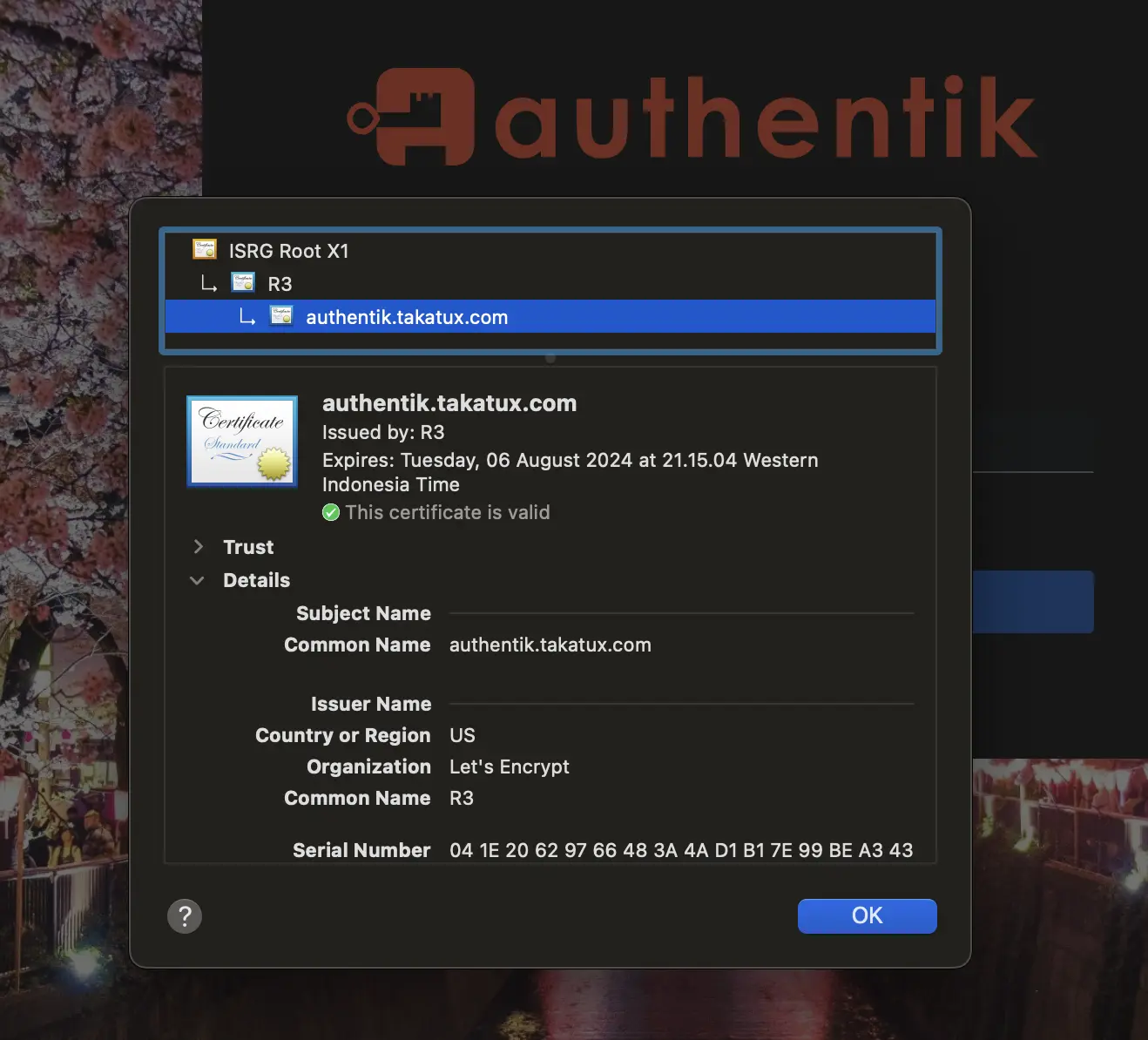Click the ISRG Root X1 certificate icon
Image resolution: width=1148 pixels, height=1040 pixels.
pyautogui.click(x=205, y=250)
